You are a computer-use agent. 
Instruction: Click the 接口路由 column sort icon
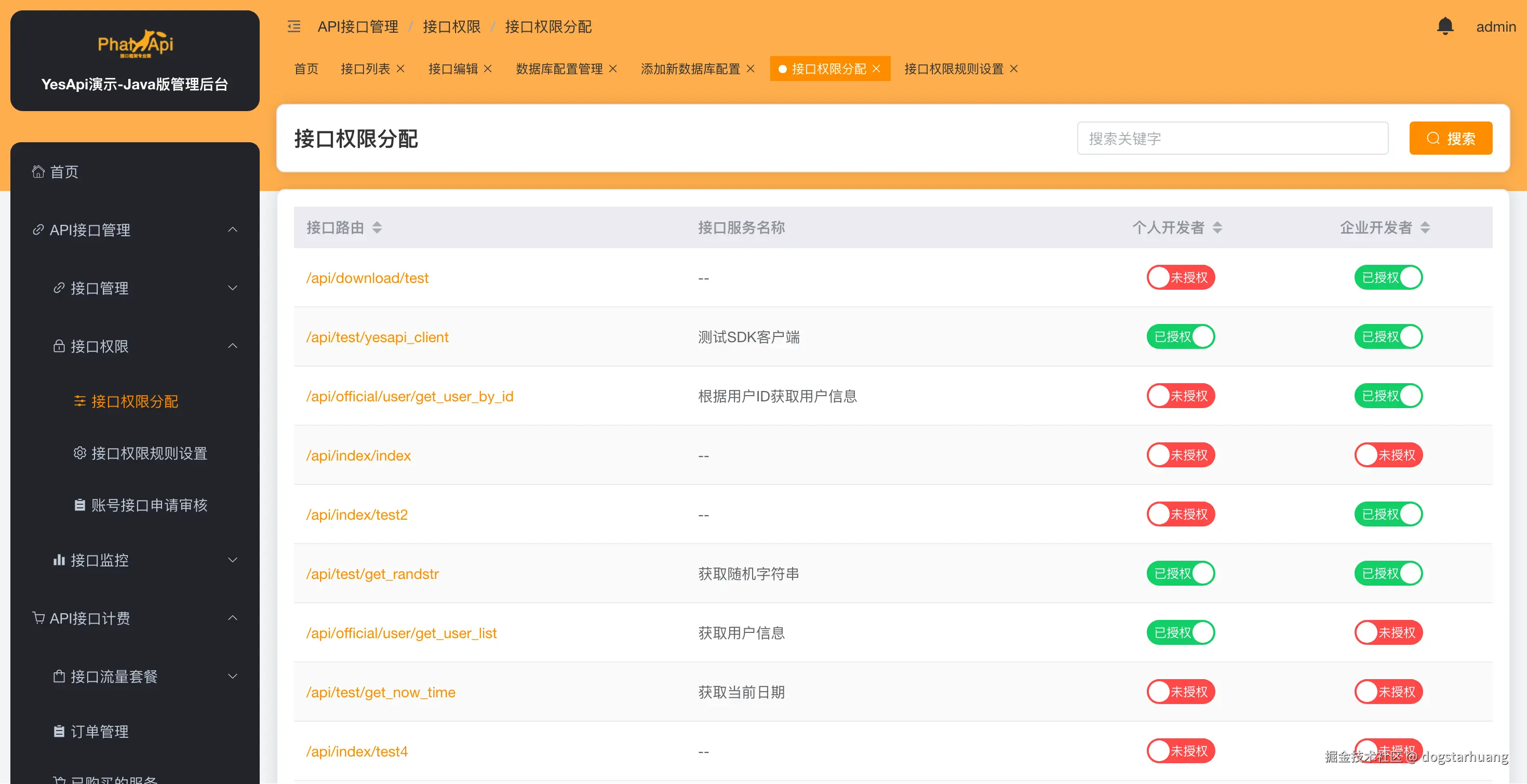point(377,227)
